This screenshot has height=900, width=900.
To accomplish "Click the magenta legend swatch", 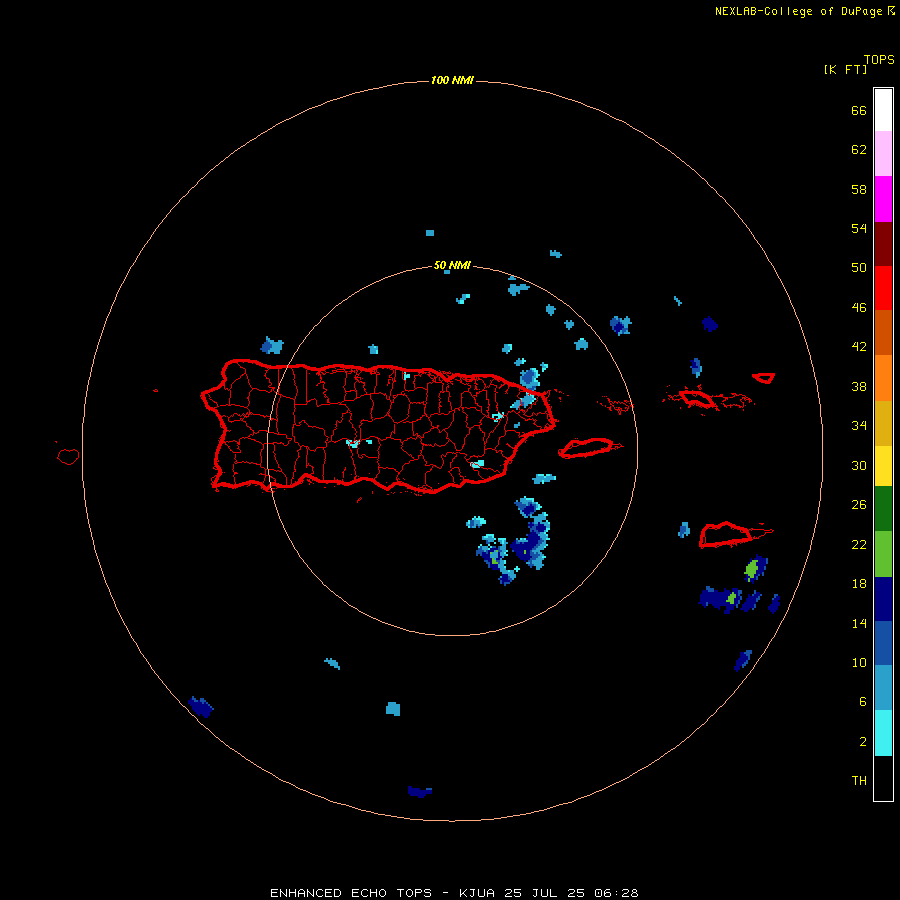I will pyautogui.click(x=883, y=199).
